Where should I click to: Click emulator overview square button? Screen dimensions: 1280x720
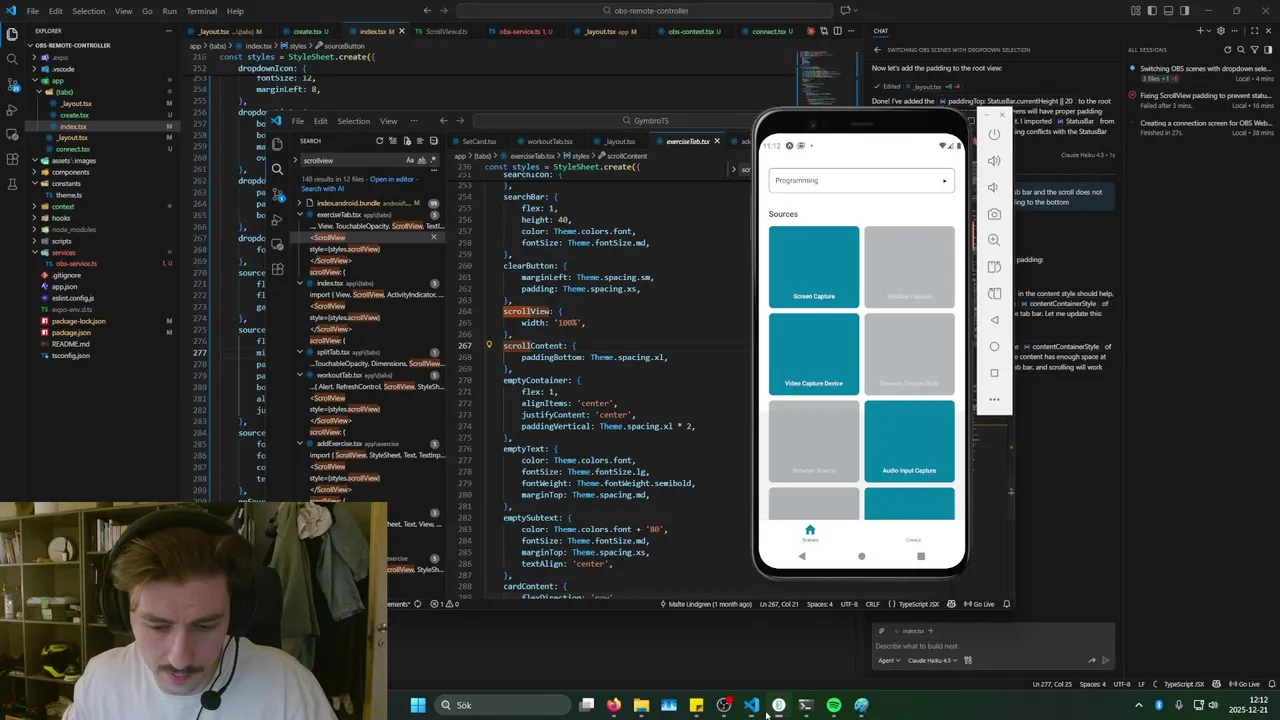click(994, 373)
